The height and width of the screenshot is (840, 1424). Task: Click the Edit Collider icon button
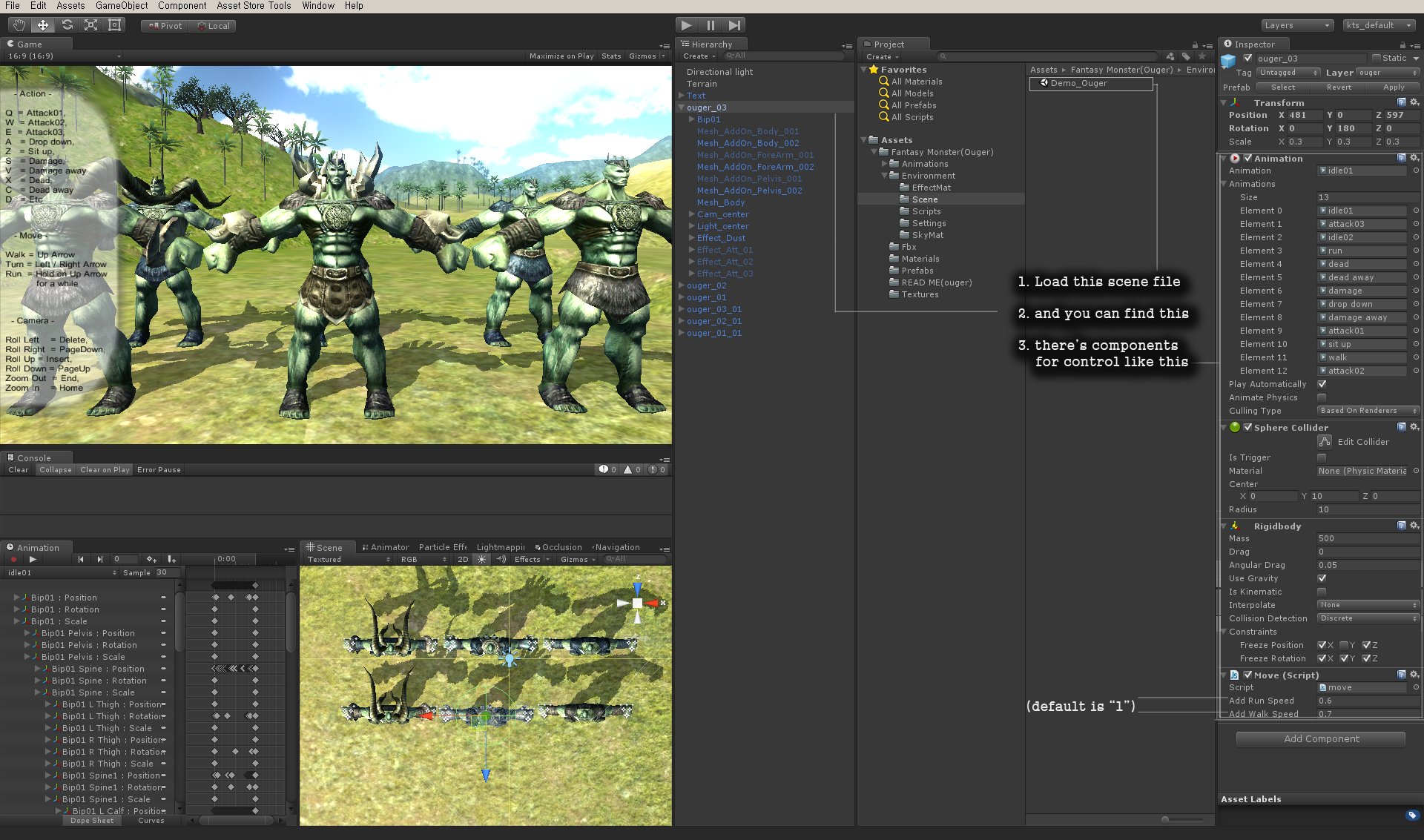tap(1325, 442)
